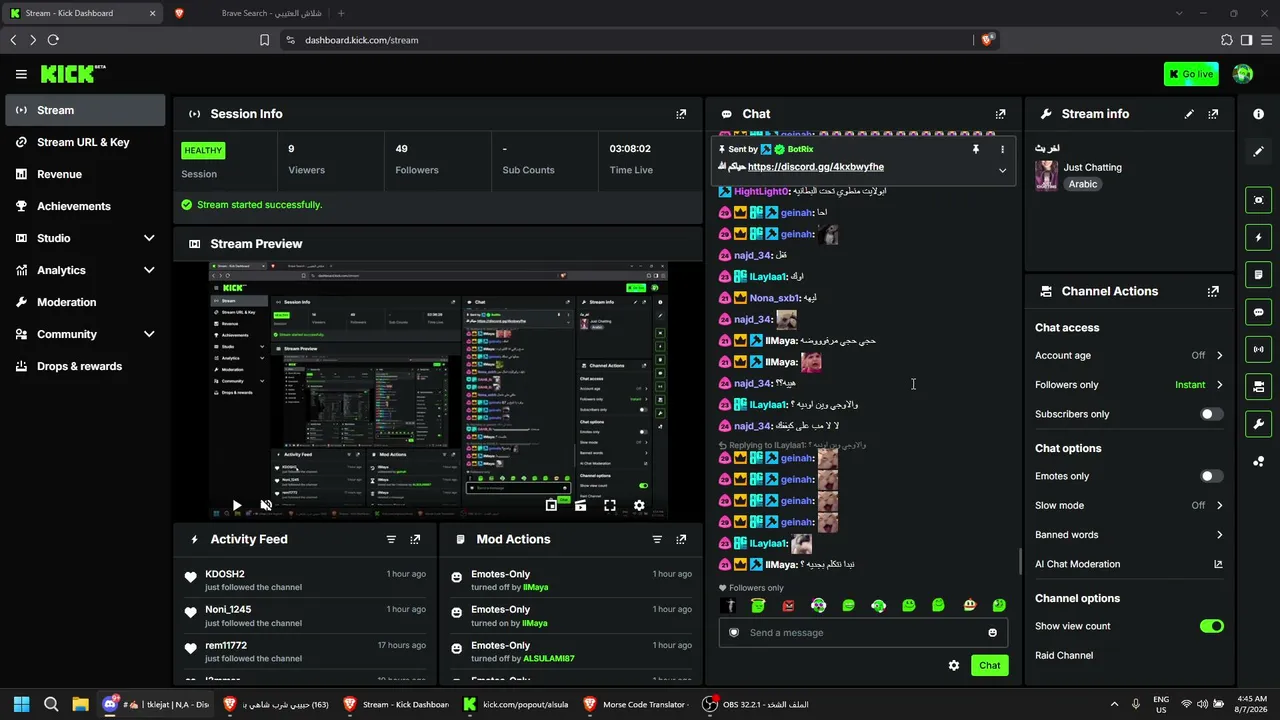
Task: Open the Discord invite link in pinned message
Action: (x=815, y=167)
